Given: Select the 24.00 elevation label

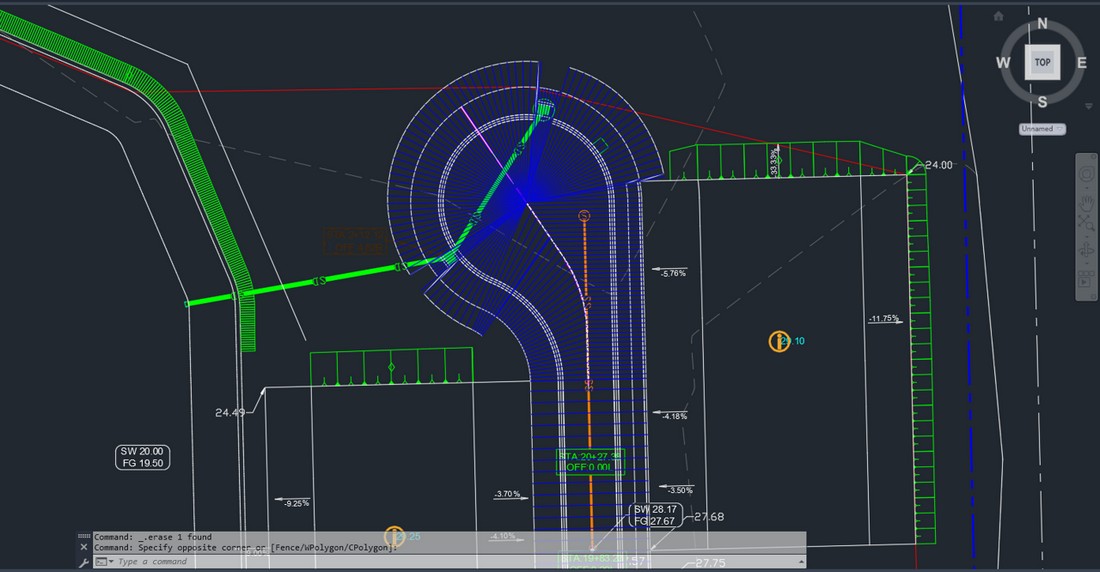Looking at the screenshot, I should click(939, 165).
